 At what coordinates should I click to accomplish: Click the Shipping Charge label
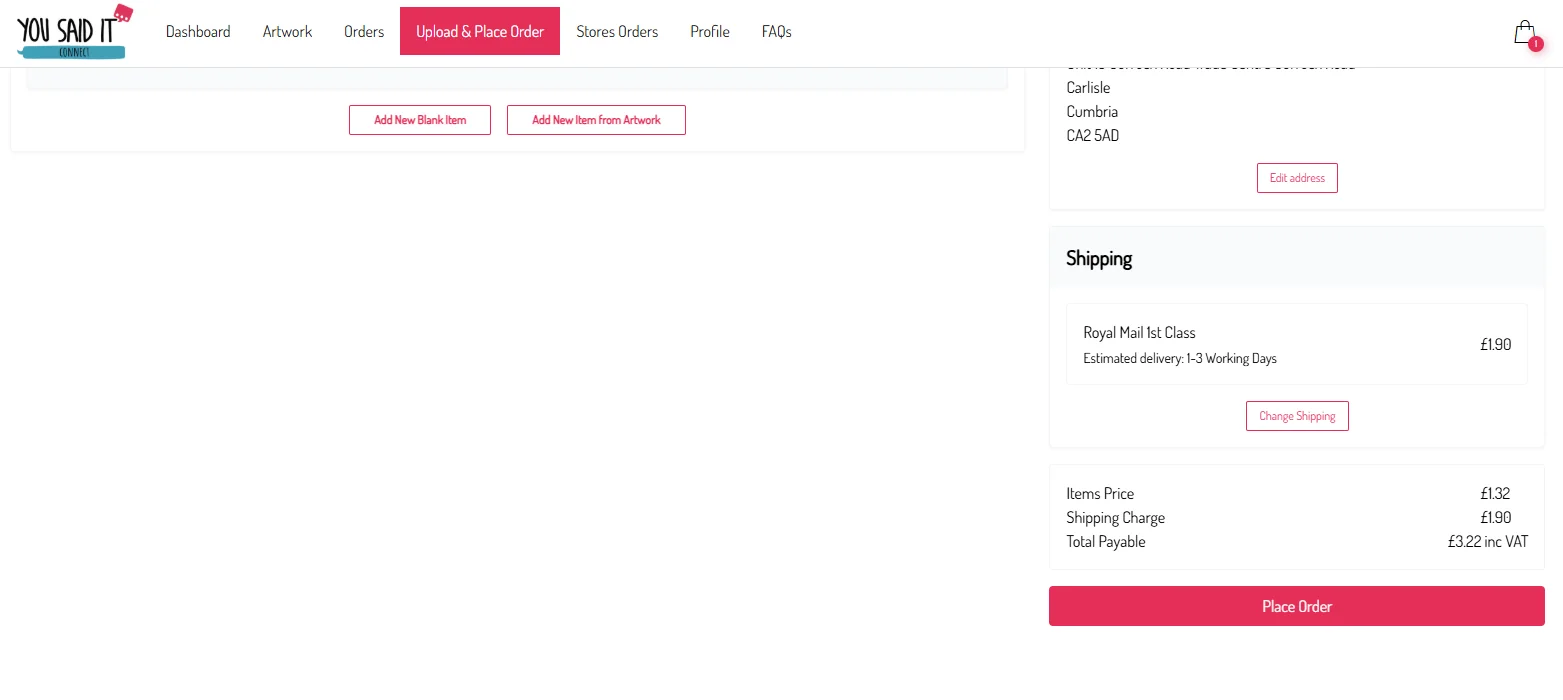pos(1115,517)
